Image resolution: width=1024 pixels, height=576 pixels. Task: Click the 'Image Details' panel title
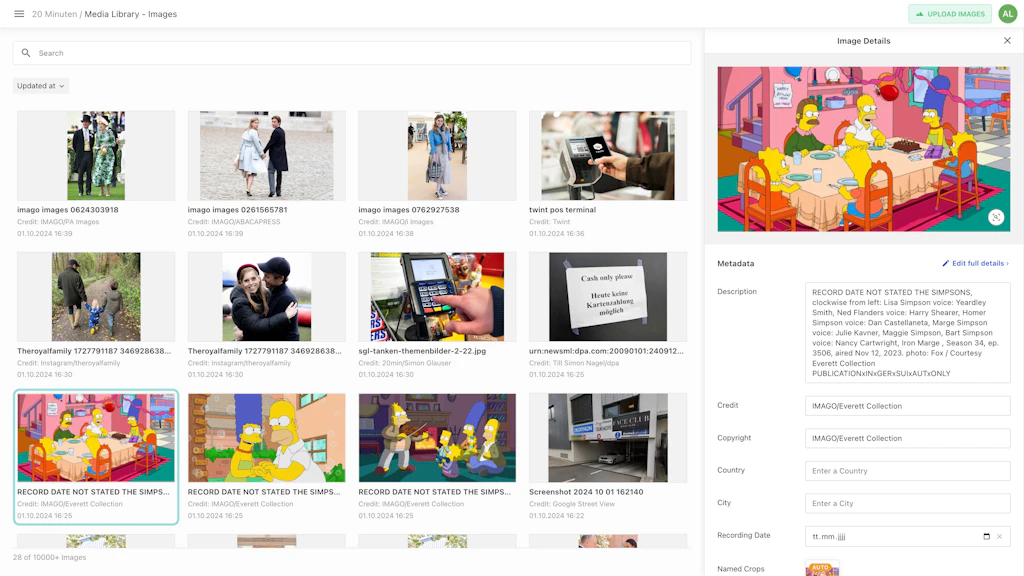point(863,40)
